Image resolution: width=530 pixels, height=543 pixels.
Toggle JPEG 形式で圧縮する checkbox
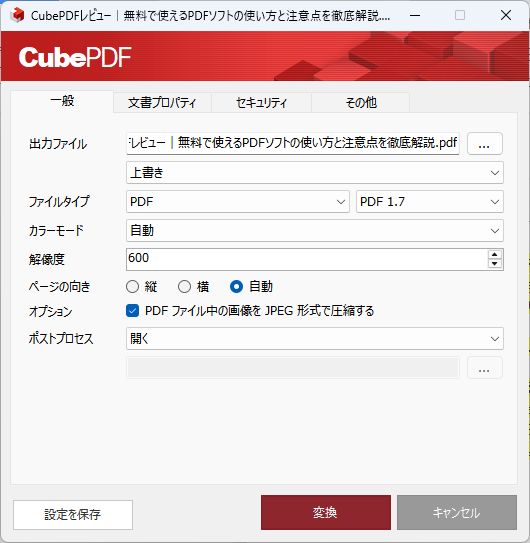[x=132, y=311]
